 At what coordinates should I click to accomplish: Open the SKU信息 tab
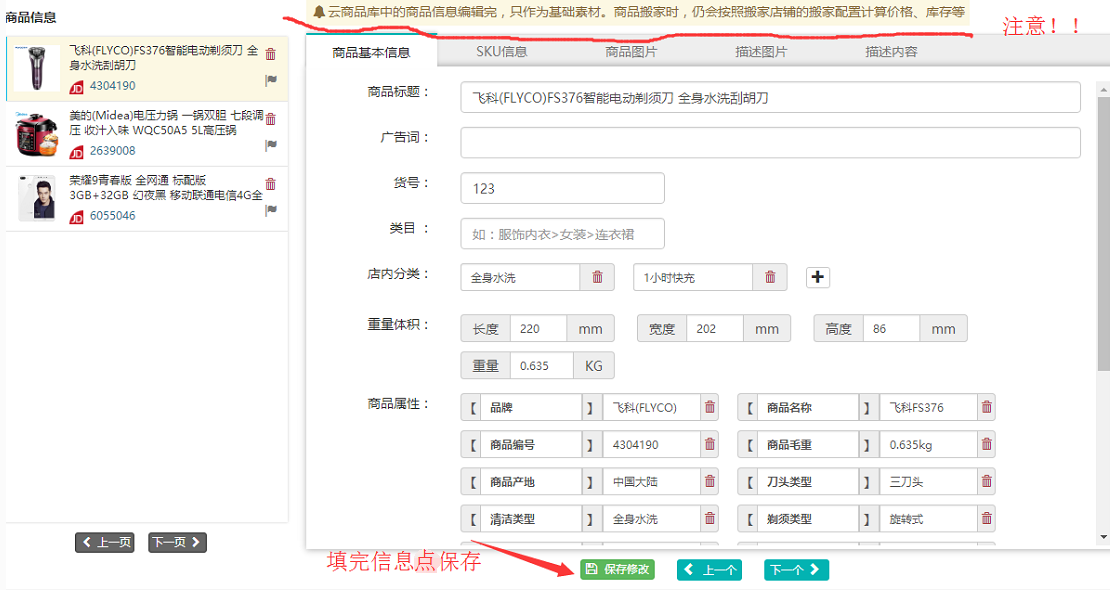501,52
